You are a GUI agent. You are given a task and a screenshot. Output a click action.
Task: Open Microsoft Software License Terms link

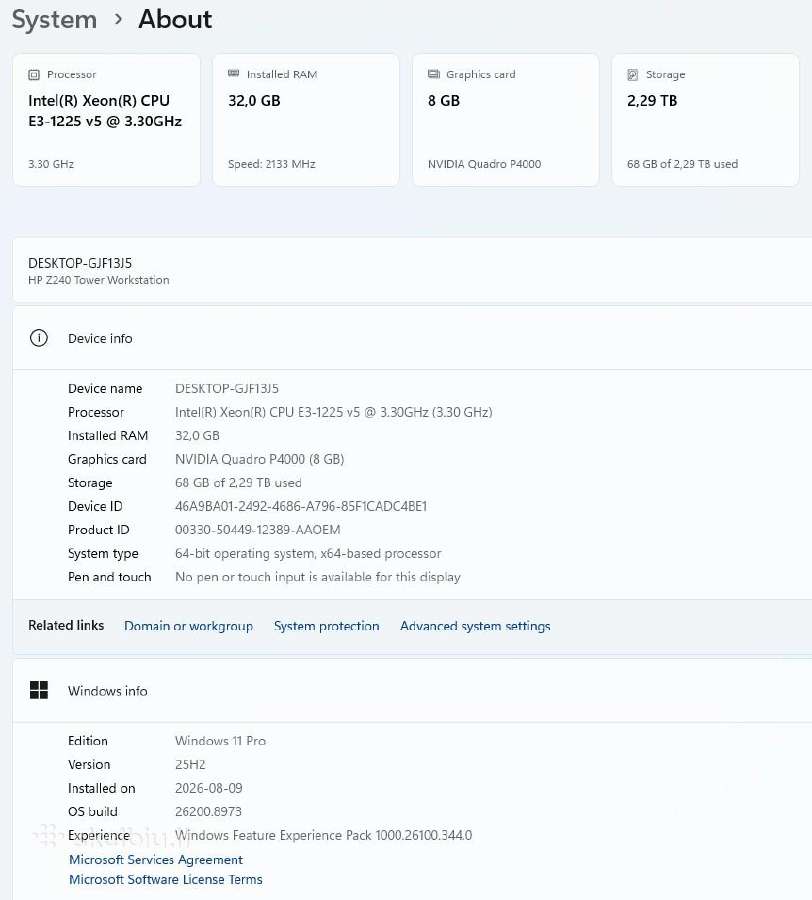click(x=166, y=879)
